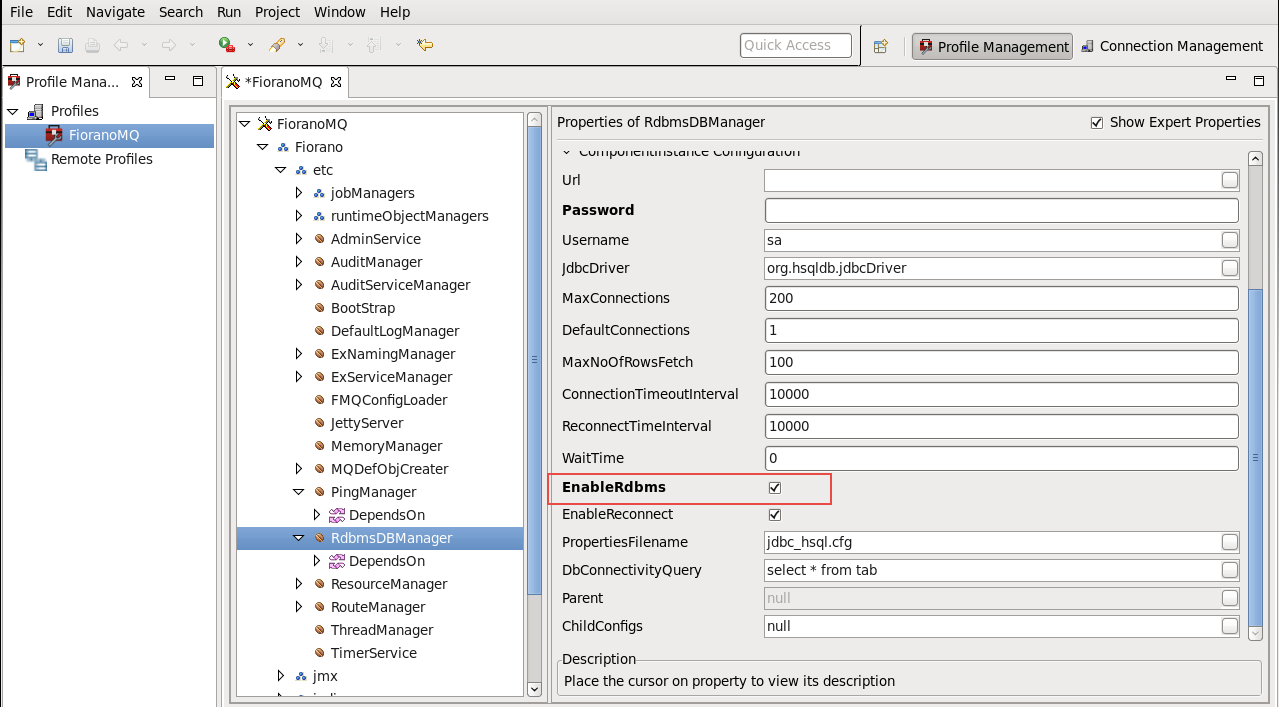Toggle Show Expert Properties checkbox
This screenshot has height=707, width=1279.
point(1097,123)
